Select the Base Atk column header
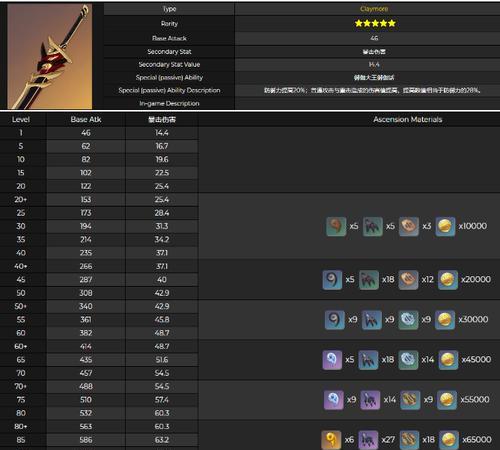Image resolution: width=500 pixels, height=450 pixels. click(86, 119)
